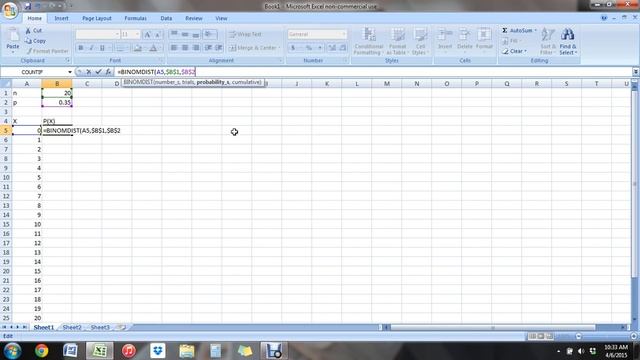The height and width of the screenshot is (360, 640).
Task: Select row 10 header
Action: point(6,178)
